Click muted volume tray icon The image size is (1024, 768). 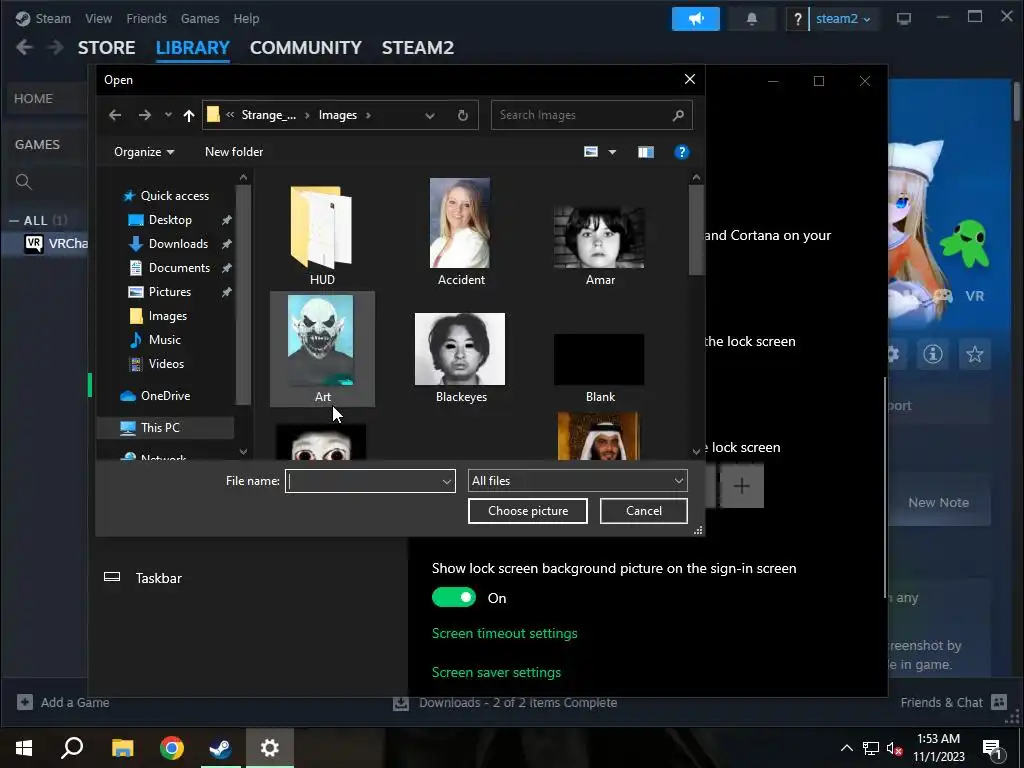[895, 748]
